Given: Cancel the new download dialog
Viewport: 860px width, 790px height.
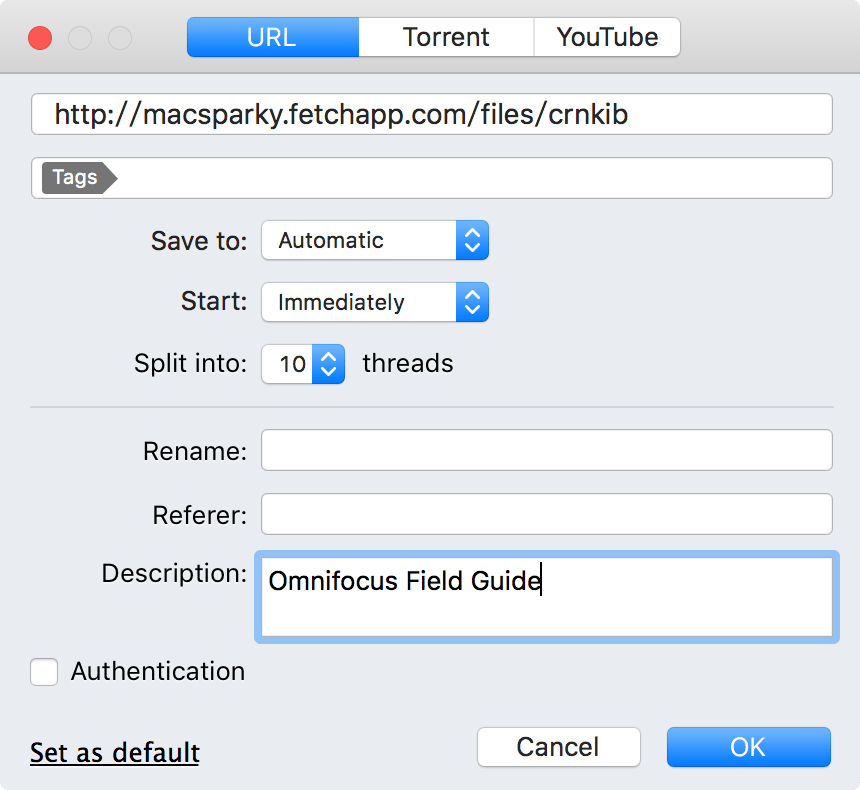Looking at the screenshot, I should click(x=558, y=747).
